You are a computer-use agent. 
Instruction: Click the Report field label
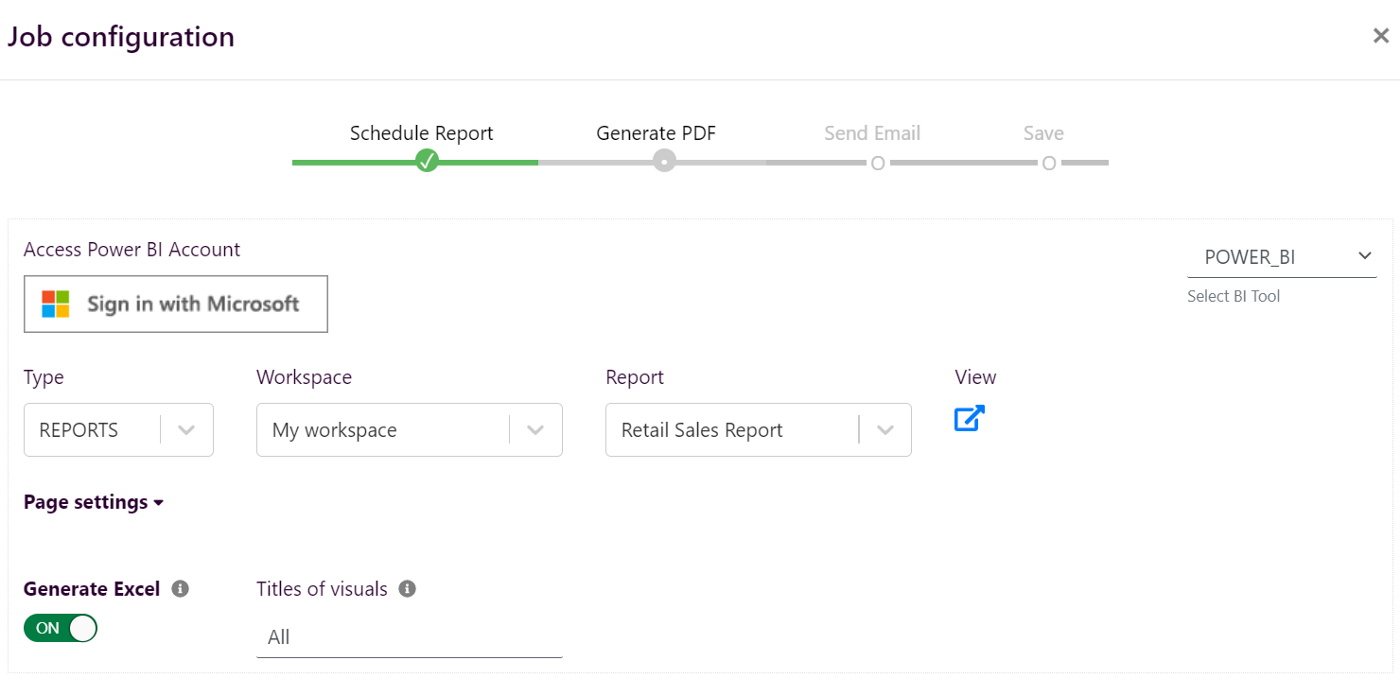click(x=635, y=377)
